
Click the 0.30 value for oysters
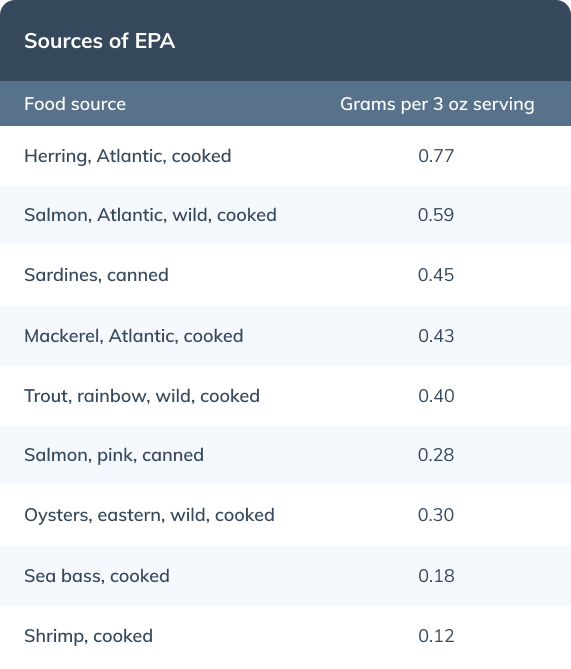436,515
